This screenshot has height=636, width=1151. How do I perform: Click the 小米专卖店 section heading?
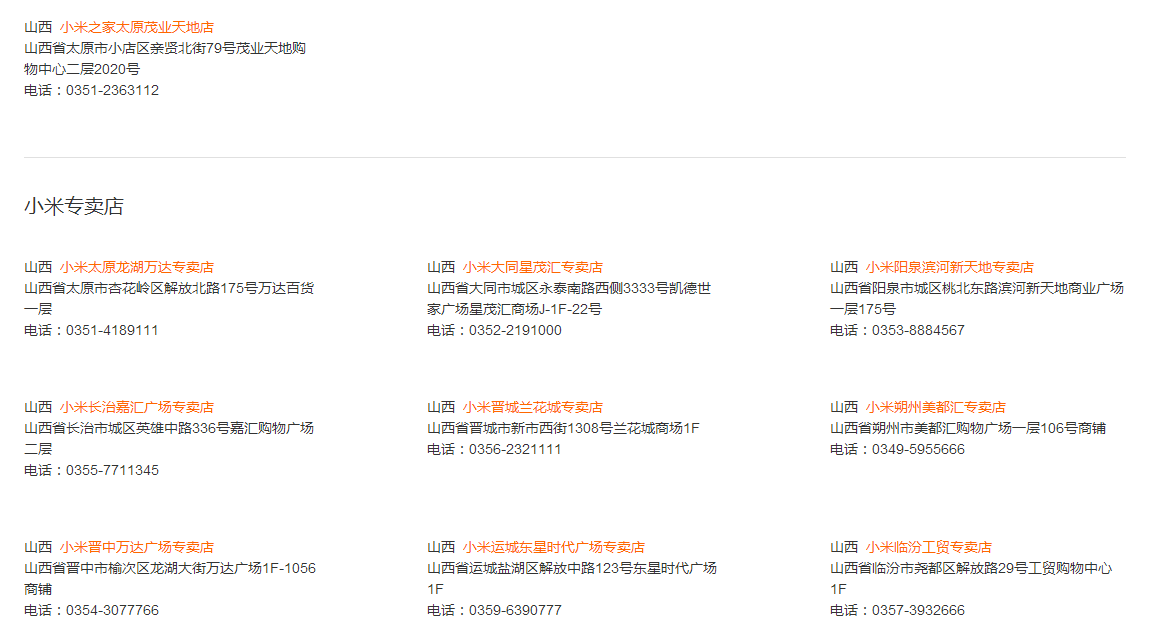tap(74, 207)
